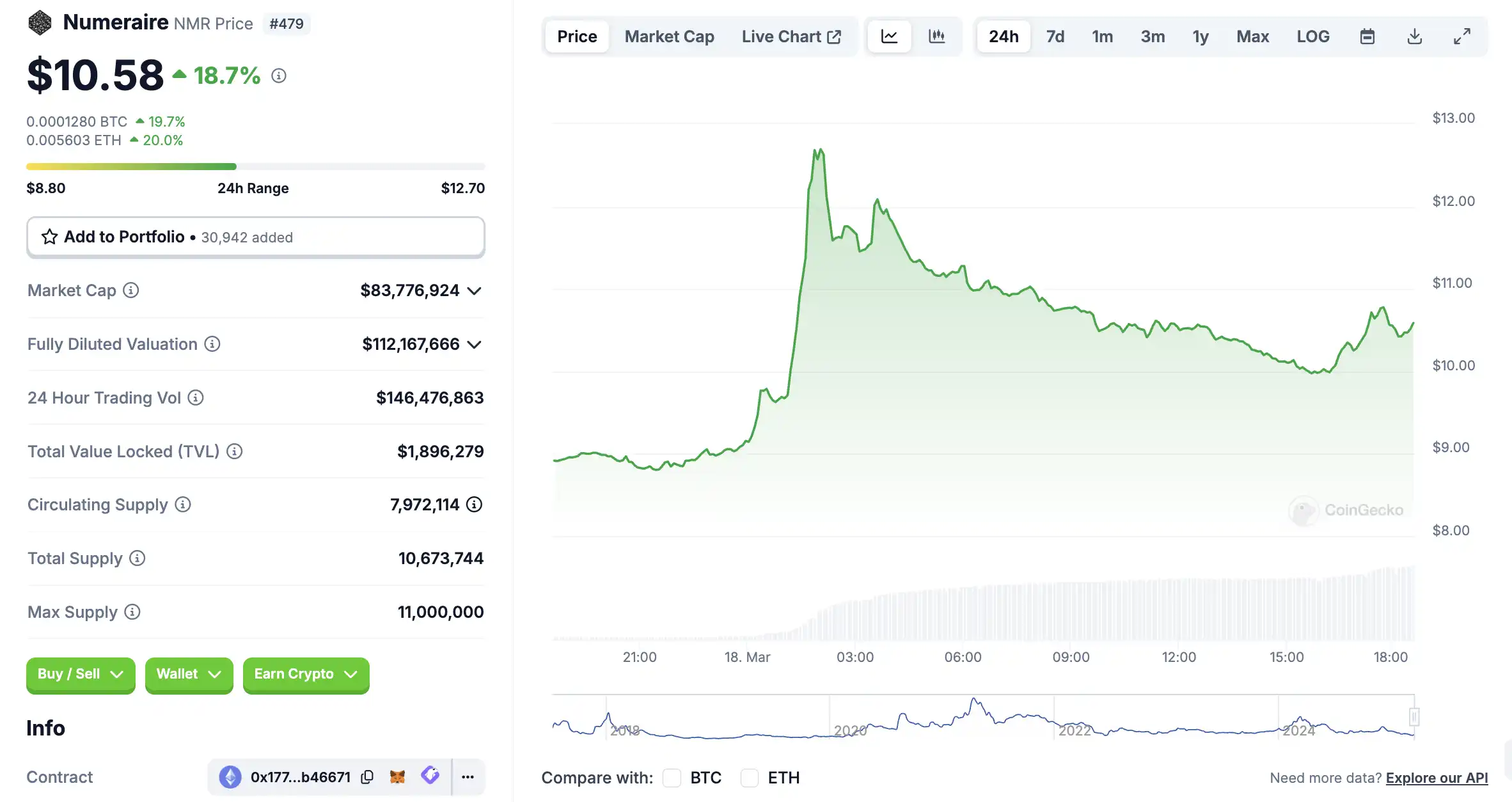This screenshot has height=802, width=1512.
Task: Click the right handle of chart navigator
Action: coord(1414,717)
